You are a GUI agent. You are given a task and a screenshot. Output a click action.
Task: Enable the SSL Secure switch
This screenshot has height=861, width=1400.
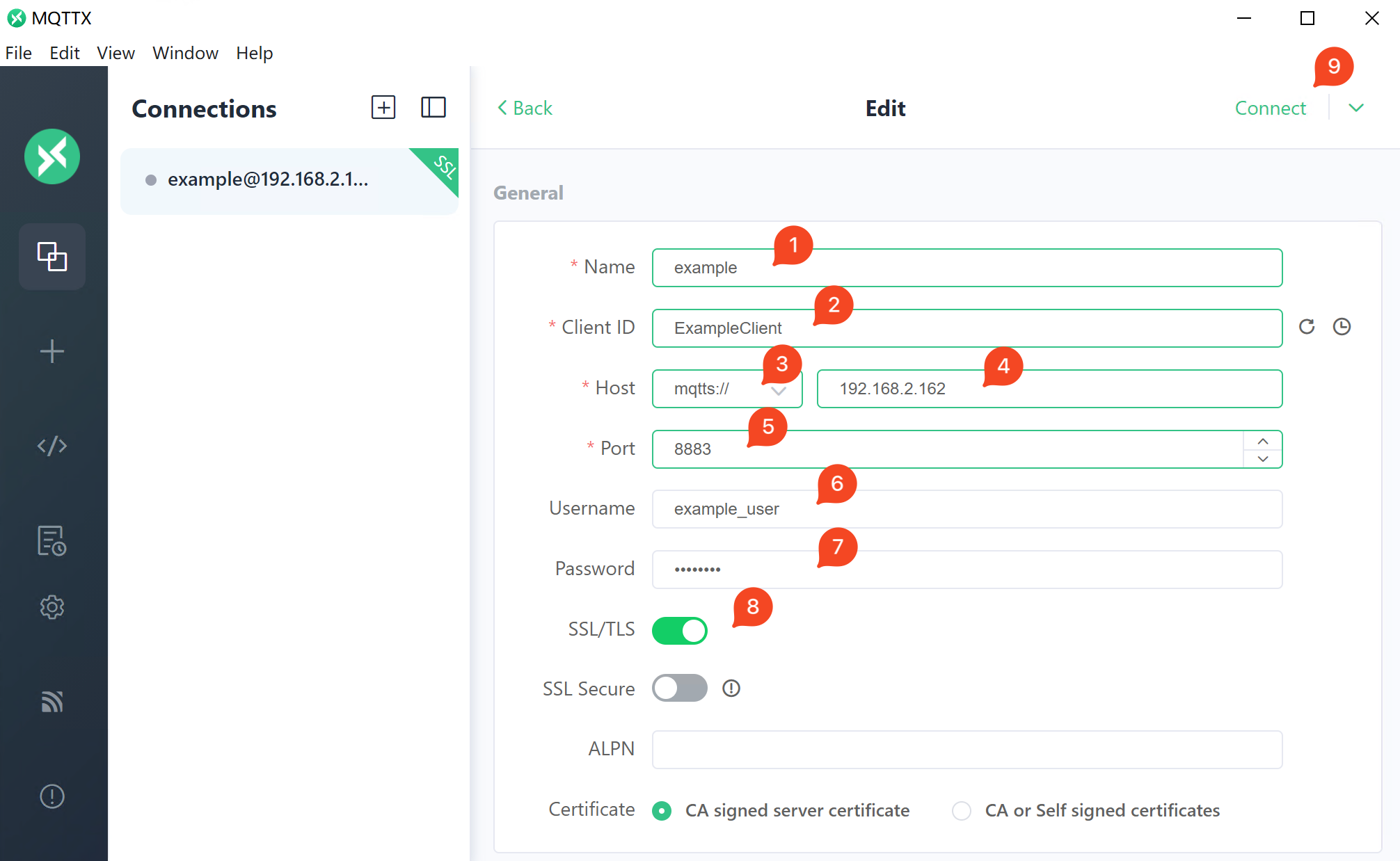click(x=680, y=689)
